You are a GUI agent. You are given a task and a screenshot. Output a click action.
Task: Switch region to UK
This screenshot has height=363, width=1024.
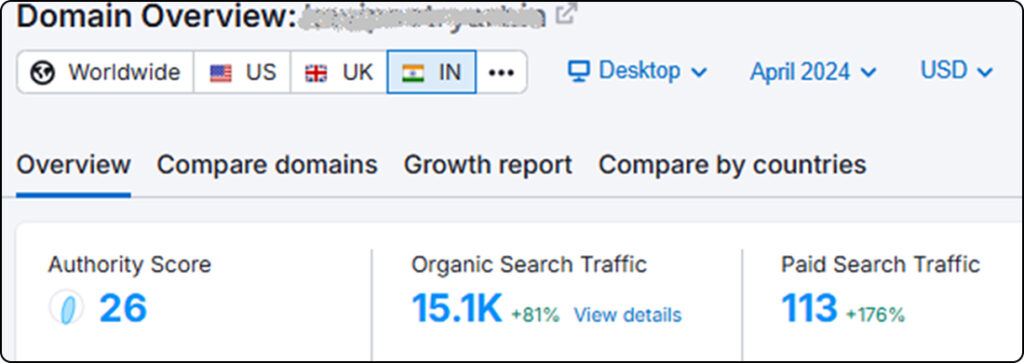(339, 72)
